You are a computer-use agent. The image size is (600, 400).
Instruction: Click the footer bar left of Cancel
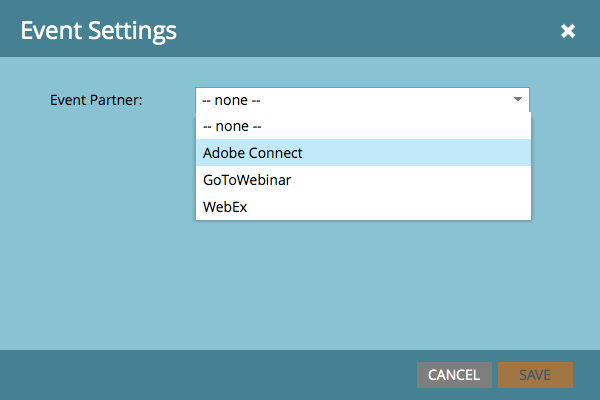click(200, 375)
